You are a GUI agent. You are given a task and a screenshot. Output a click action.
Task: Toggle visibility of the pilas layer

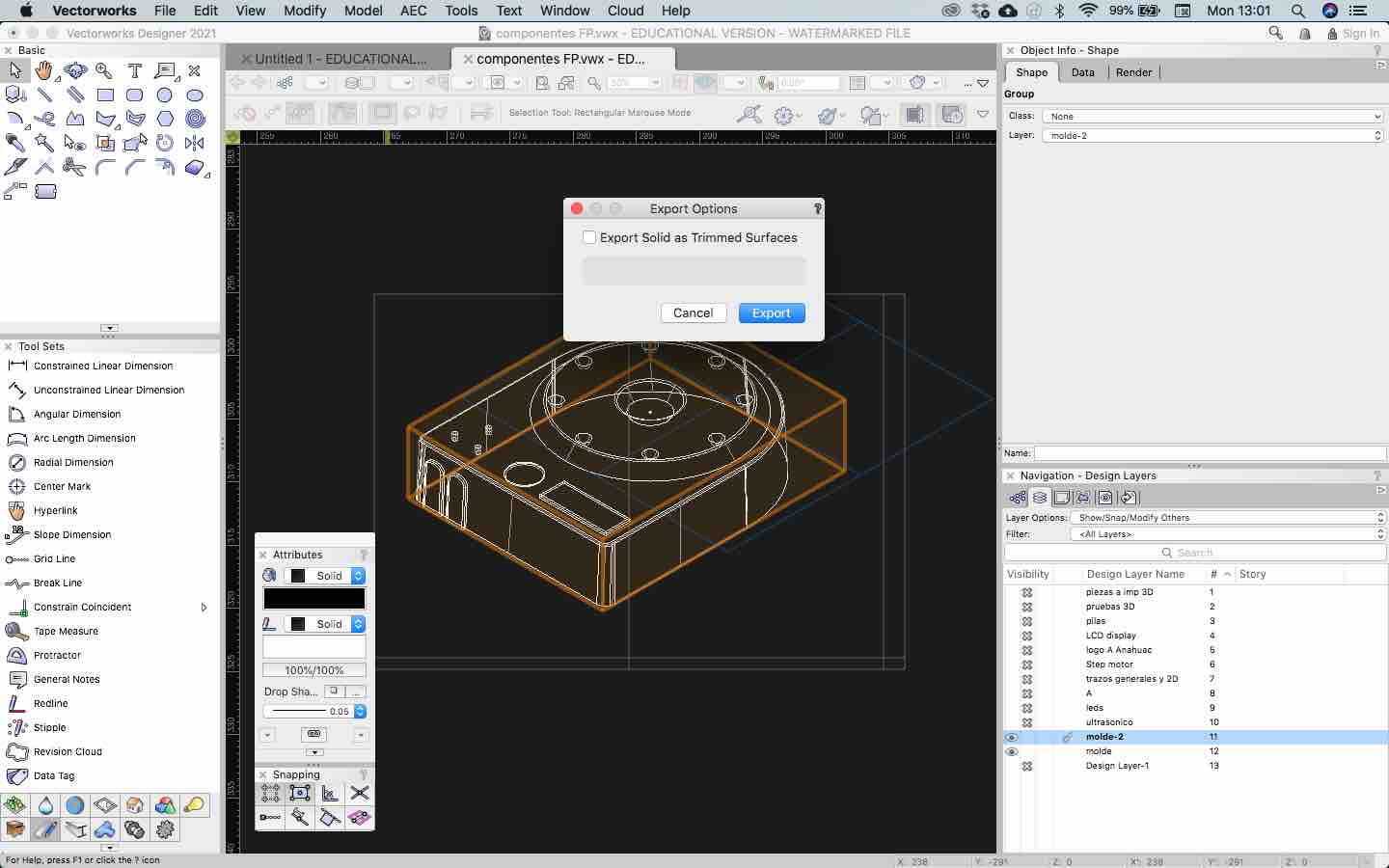point(1027,621)
